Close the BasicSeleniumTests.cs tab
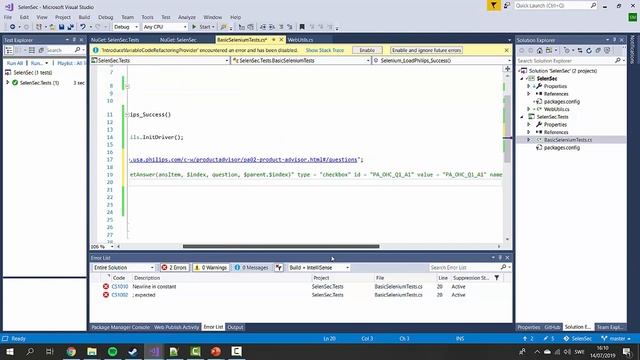The height and width of the screenshot is (360, 640). pyautogui.click(x=281, y=40)
